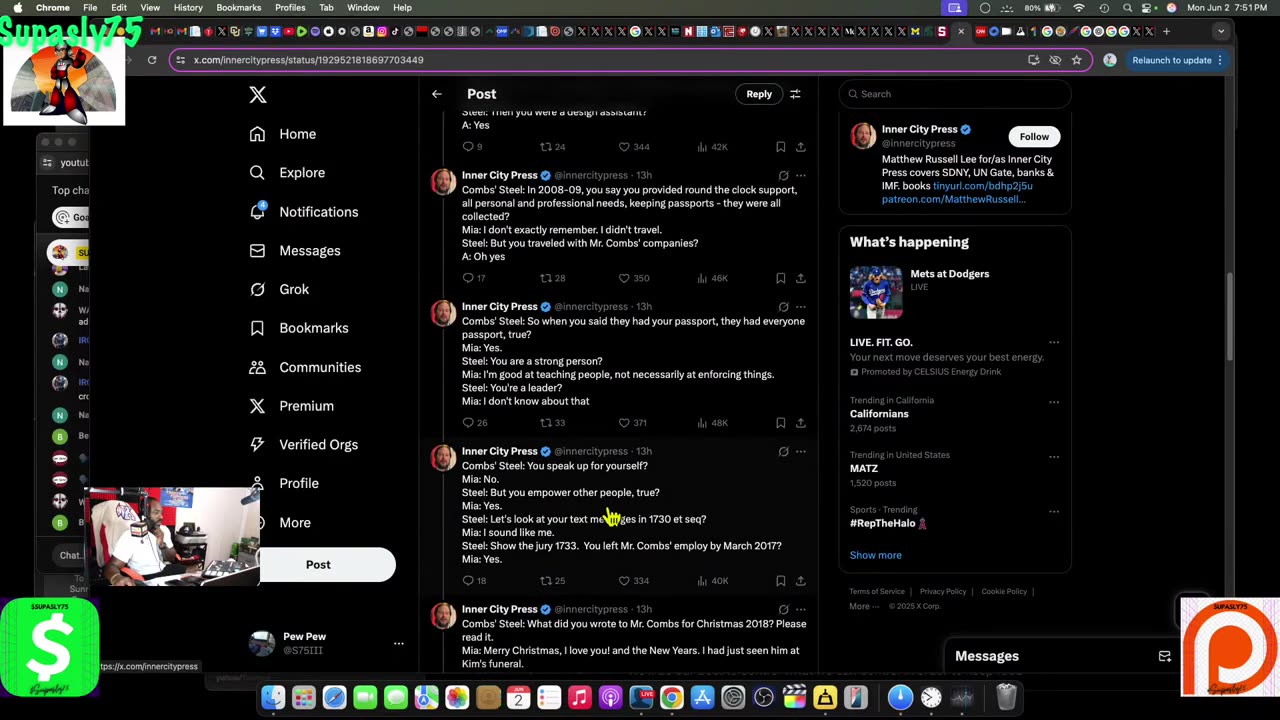This screenshot has height=720, width=1280.
Task: Open more options for LIVE. FIT. GO. ad
Action: 1054,343
